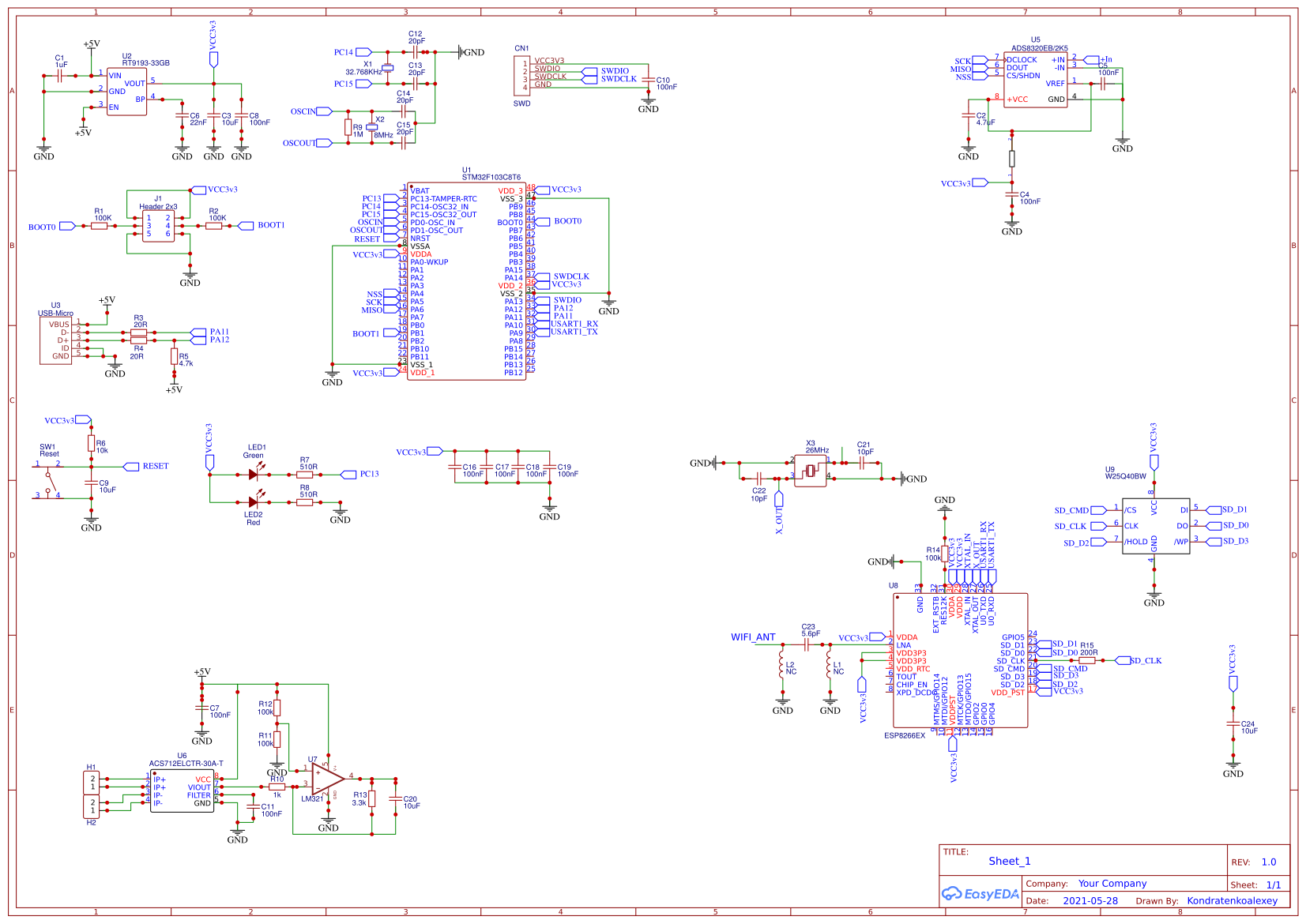Click the SW1 Reset switch symbol
Viewport: 1306px width, 924px height.
[48, 480]
